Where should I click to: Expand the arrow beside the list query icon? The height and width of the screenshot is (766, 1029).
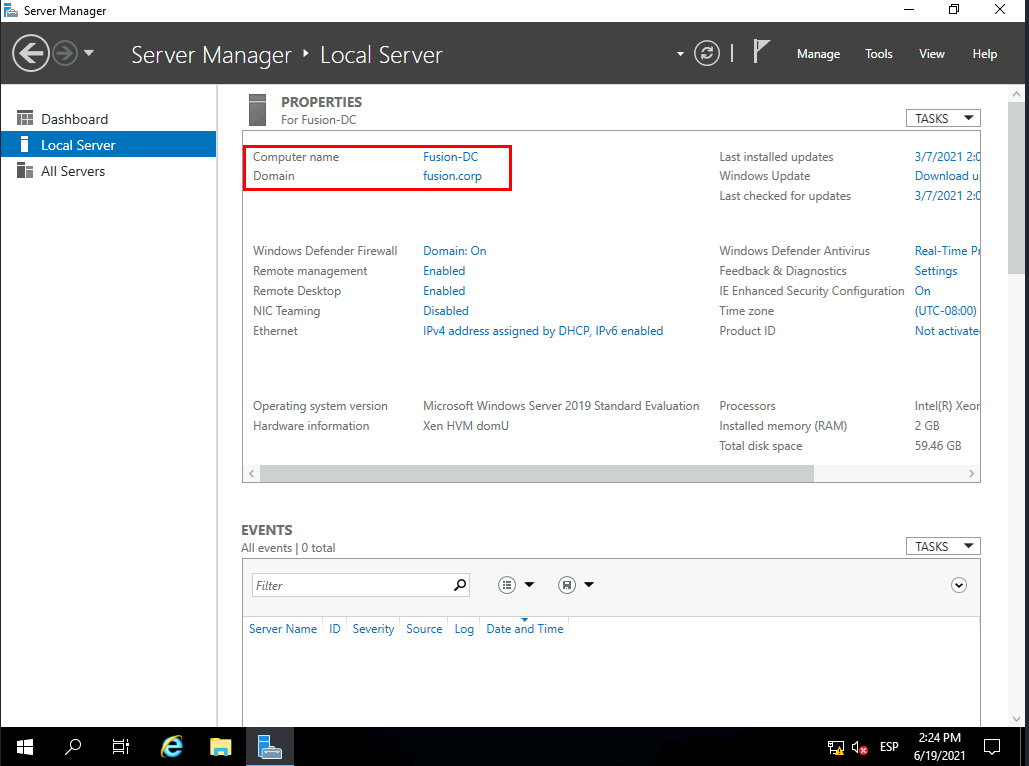(529, 585)
